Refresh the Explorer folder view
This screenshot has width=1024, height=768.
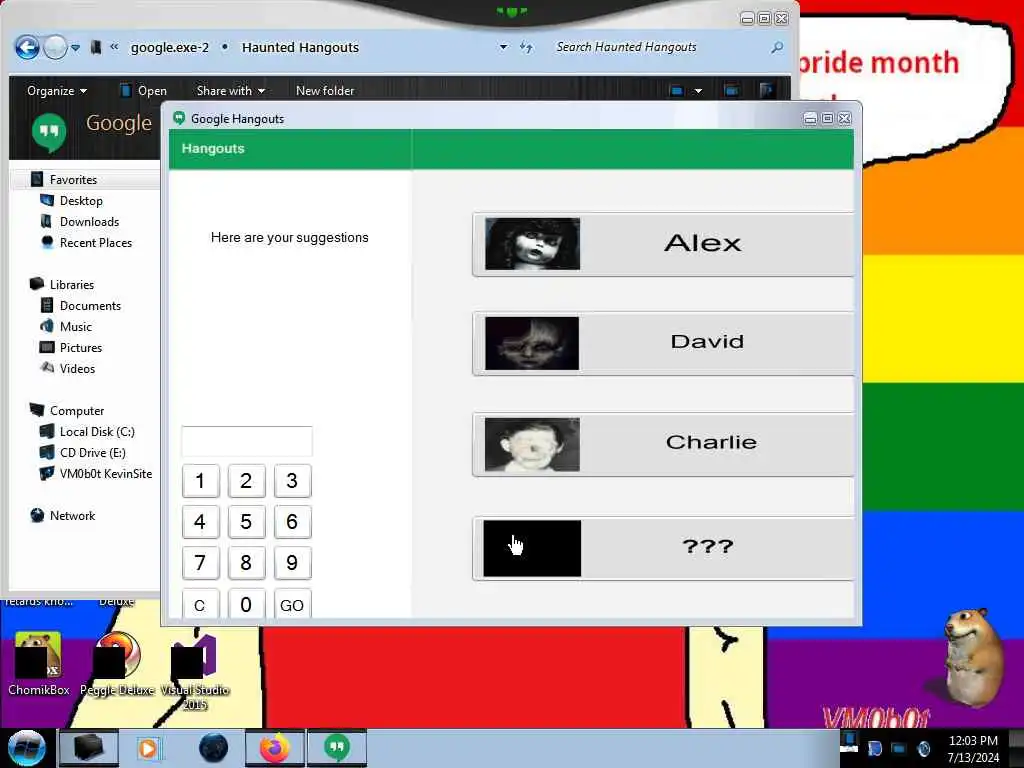click(526, 47)
